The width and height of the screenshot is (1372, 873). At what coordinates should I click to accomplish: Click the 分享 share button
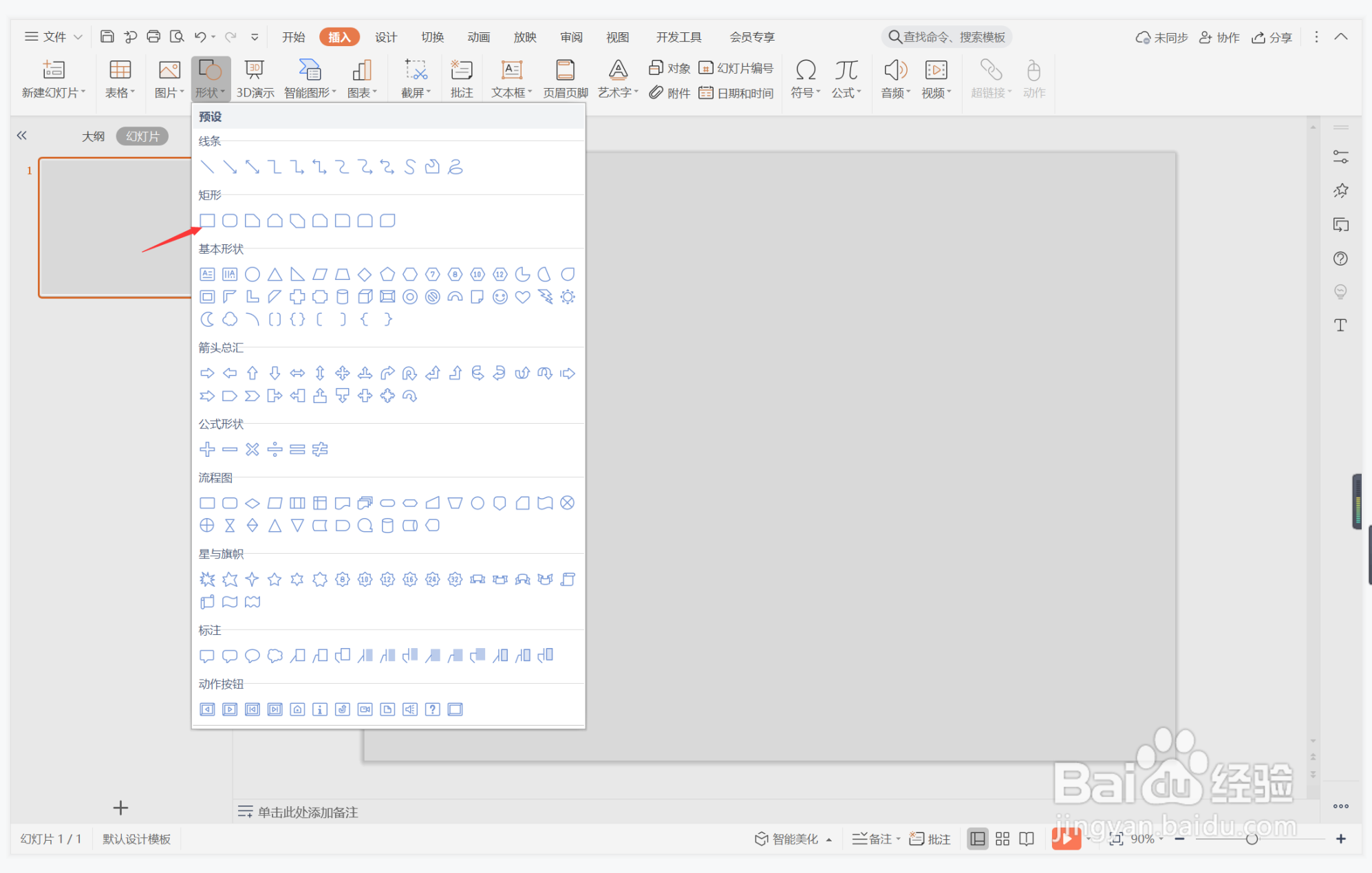[x=1272, y=37]
